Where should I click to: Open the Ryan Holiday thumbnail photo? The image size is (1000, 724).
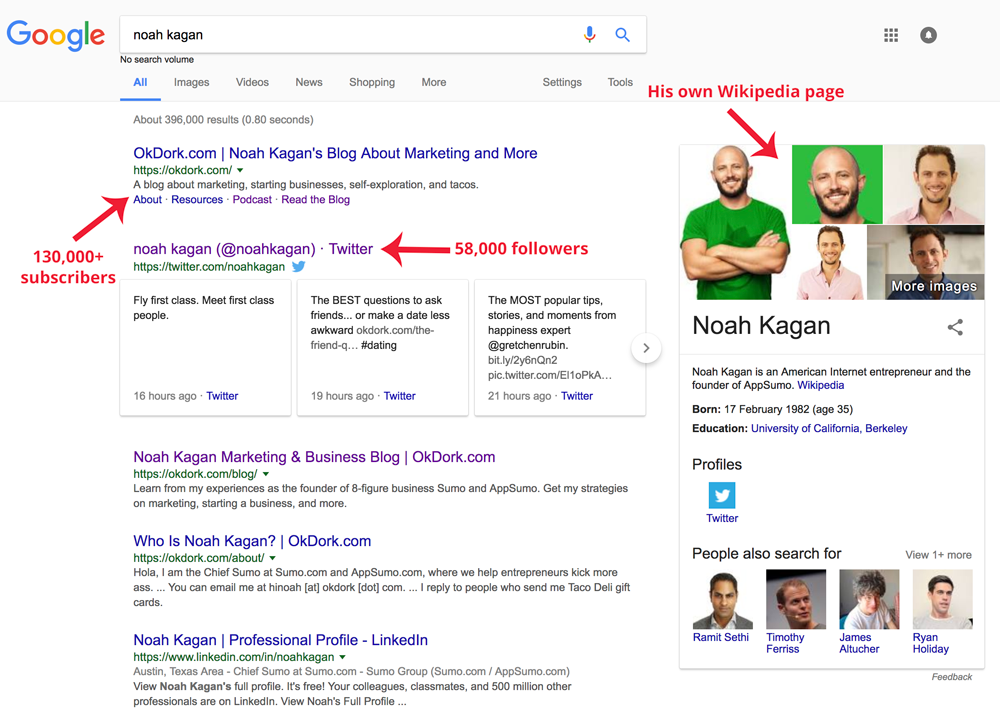tap(943, 600)
